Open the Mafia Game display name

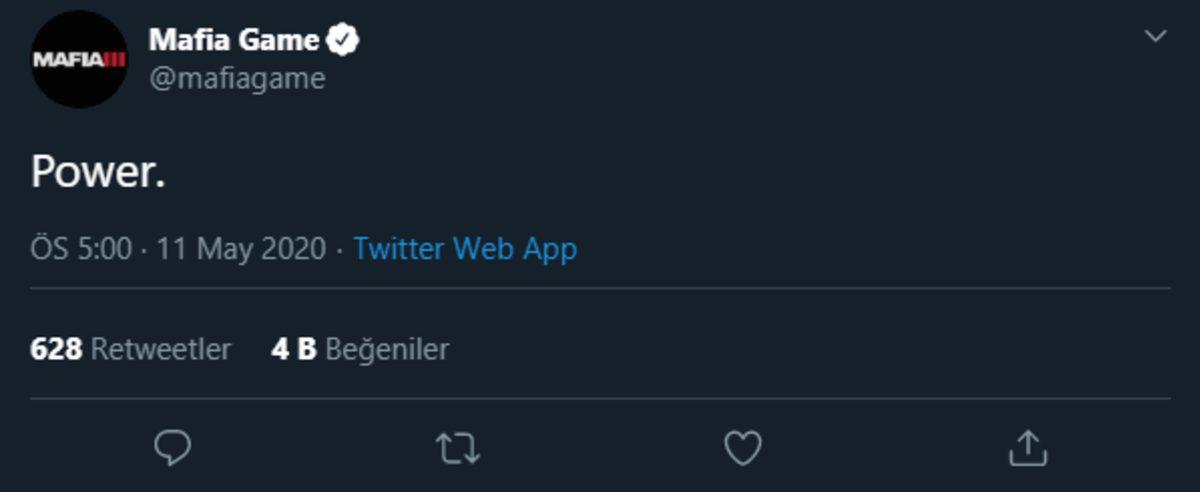tap(234, 40)
